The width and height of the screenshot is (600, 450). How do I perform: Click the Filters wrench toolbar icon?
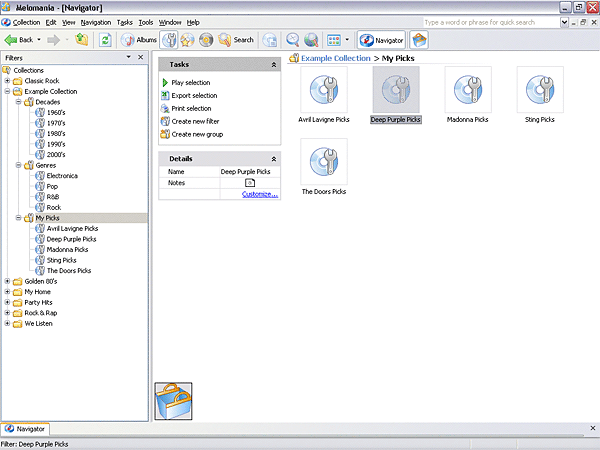coord(169,40)
